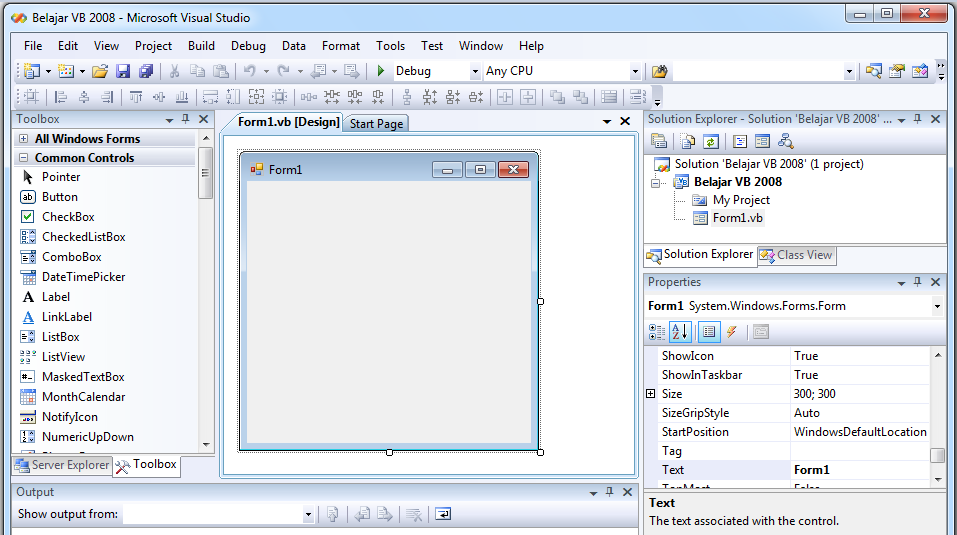Screen dimensions: 957x535
Task: Open the Debug configuration dropdown
Action: click(475, 72)
